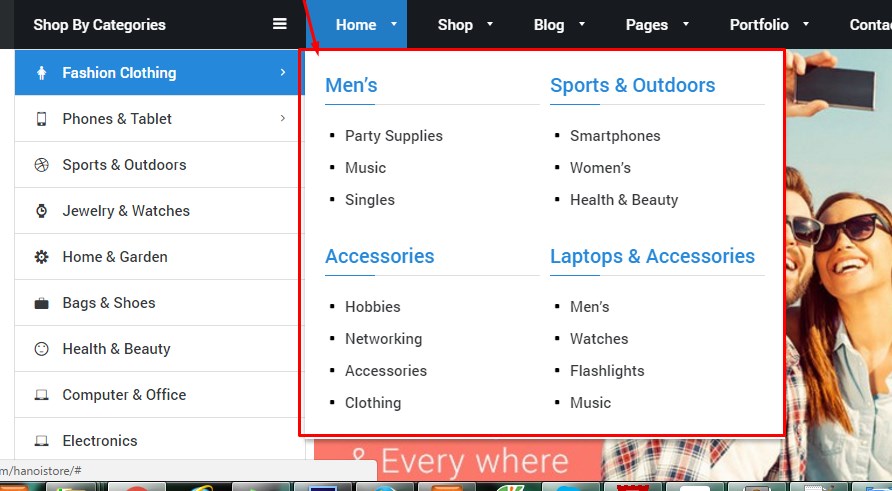This screenshot has height=491, width=892.
Task: Select the Electronics category in sidebar
Action: point(100,441)
